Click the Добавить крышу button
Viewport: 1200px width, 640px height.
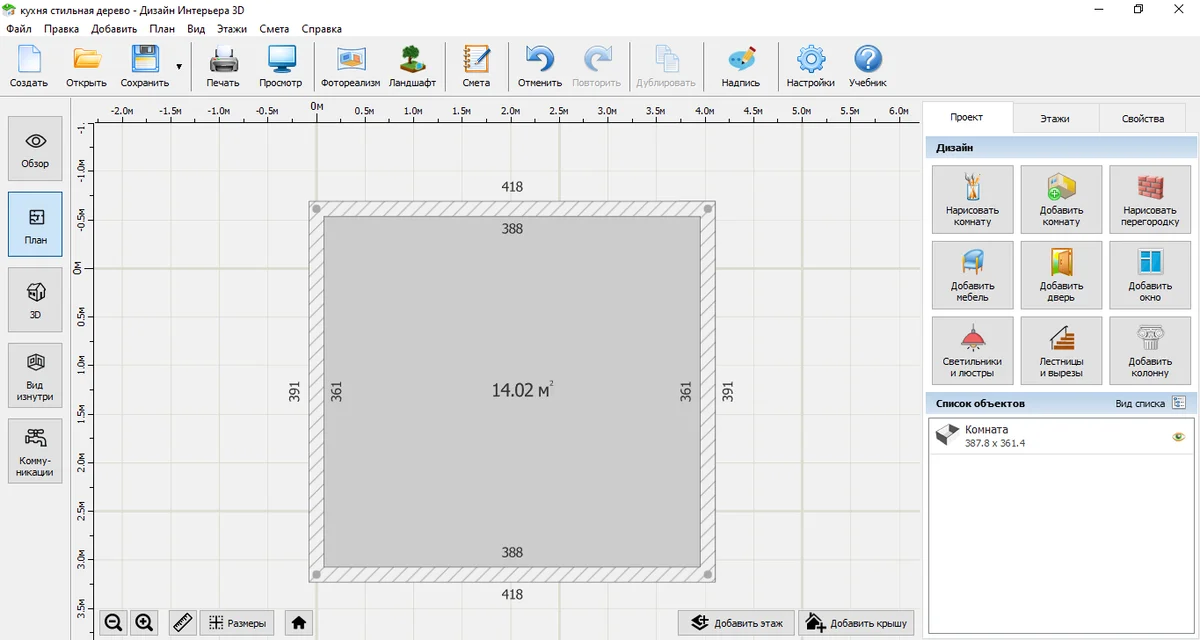855,623
